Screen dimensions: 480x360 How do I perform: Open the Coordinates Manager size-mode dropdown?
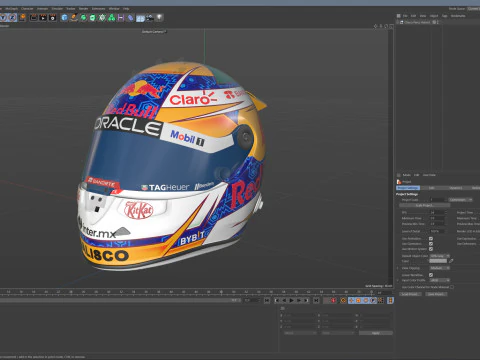338,333
